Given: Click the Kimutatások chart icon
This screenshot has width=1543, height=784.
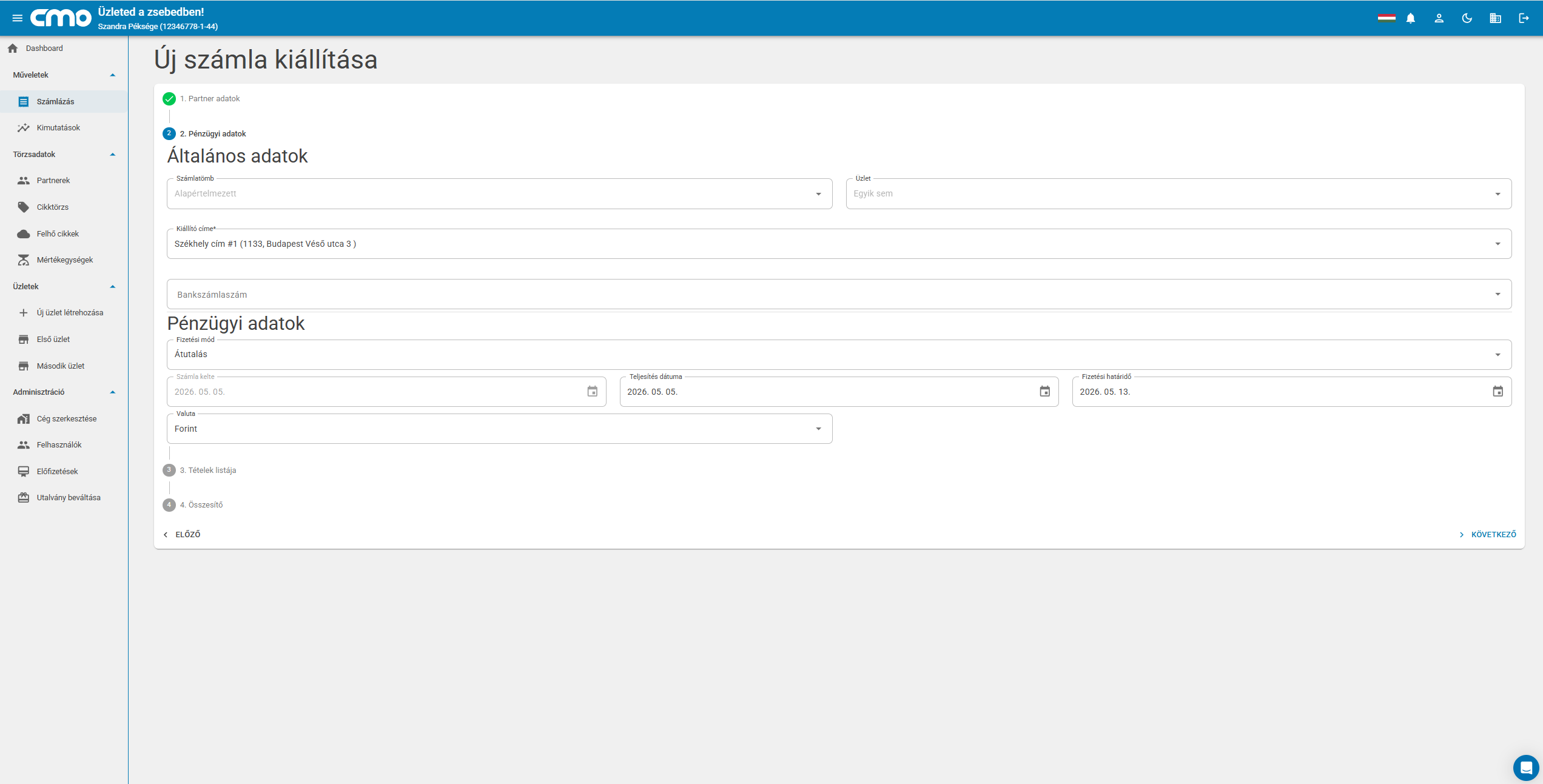Looking at the screenshot, I should [24, 128].
